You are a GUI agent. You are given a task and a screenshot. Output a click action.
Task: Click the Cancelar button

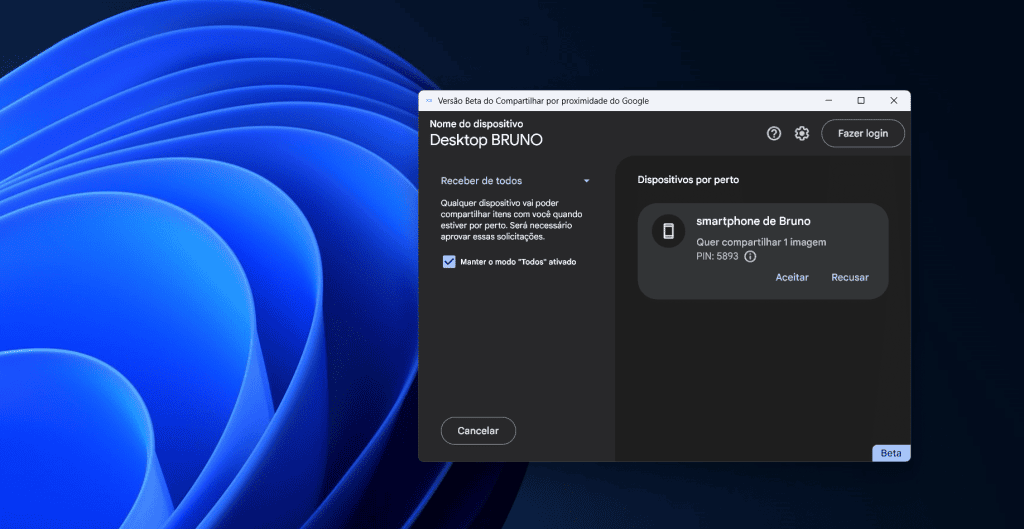coord(478,431)
